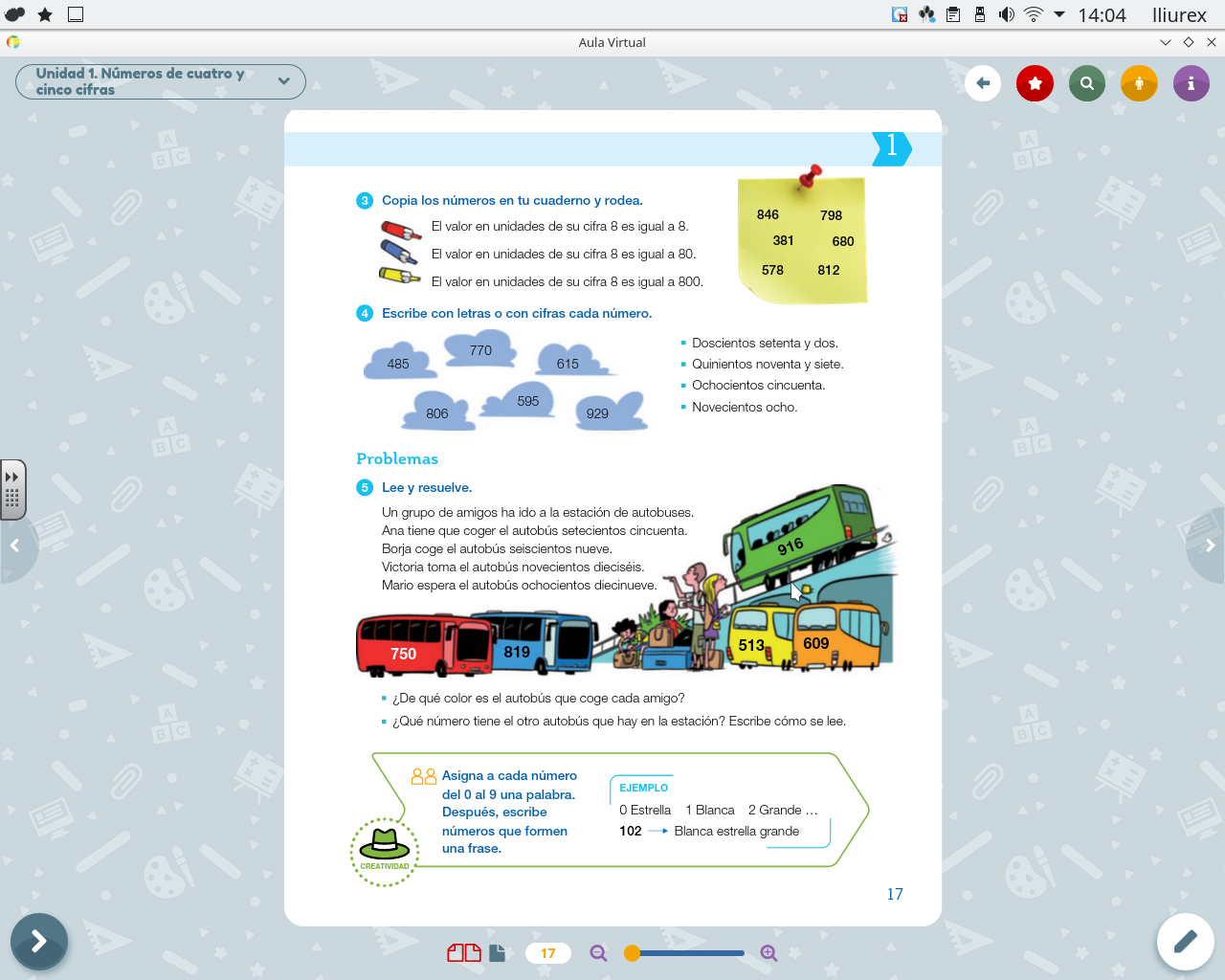The width and height of the screenshot is (1225, 980).
Task: Toggle the volume speaker in system tray
Action: click(x=1006, y=14)
